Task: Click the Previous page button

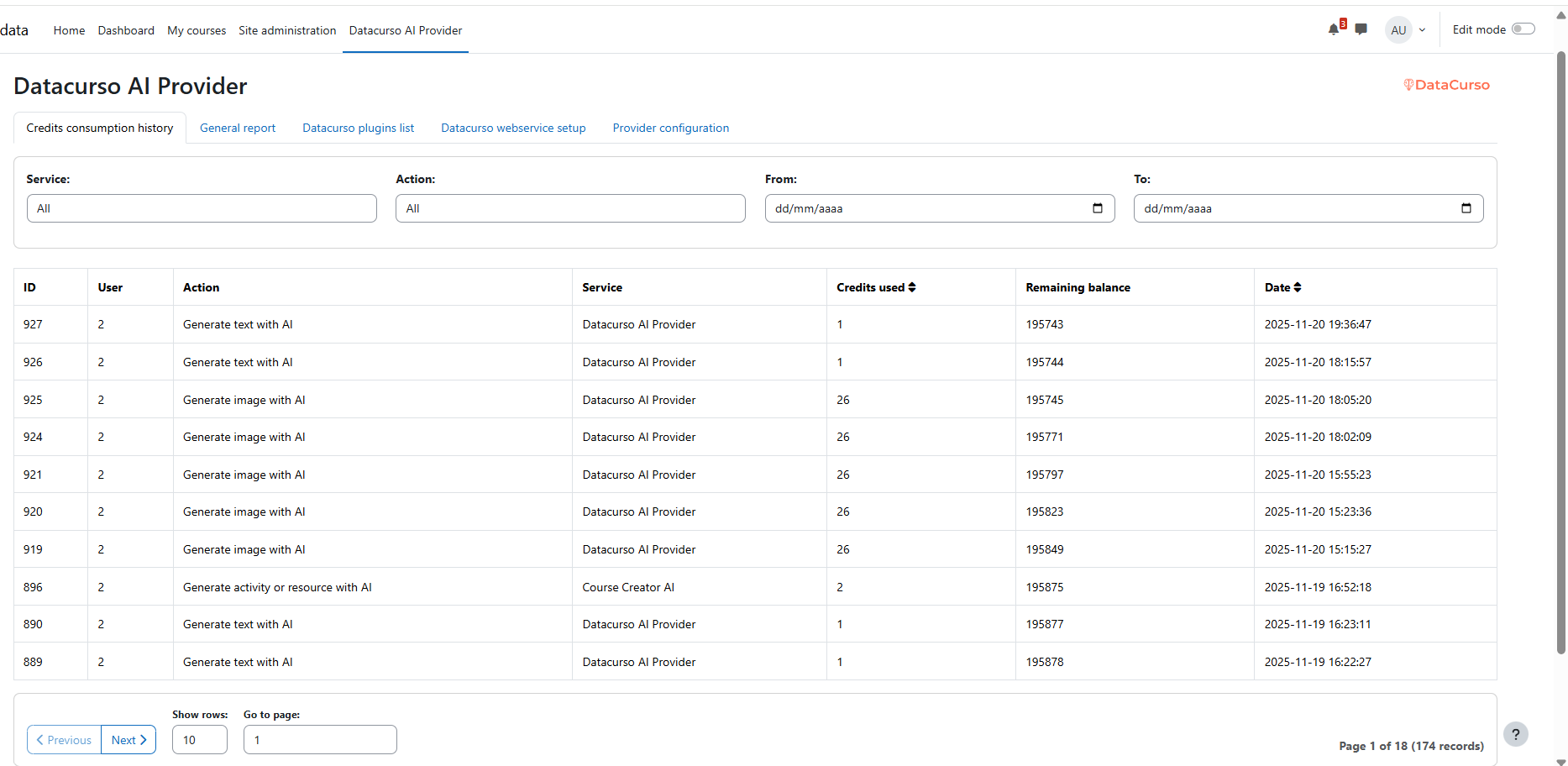Action: [64, 740]
